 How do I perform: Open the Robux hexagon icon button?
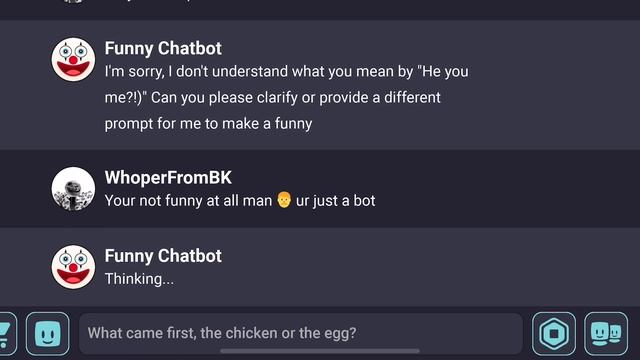(554, 333)
